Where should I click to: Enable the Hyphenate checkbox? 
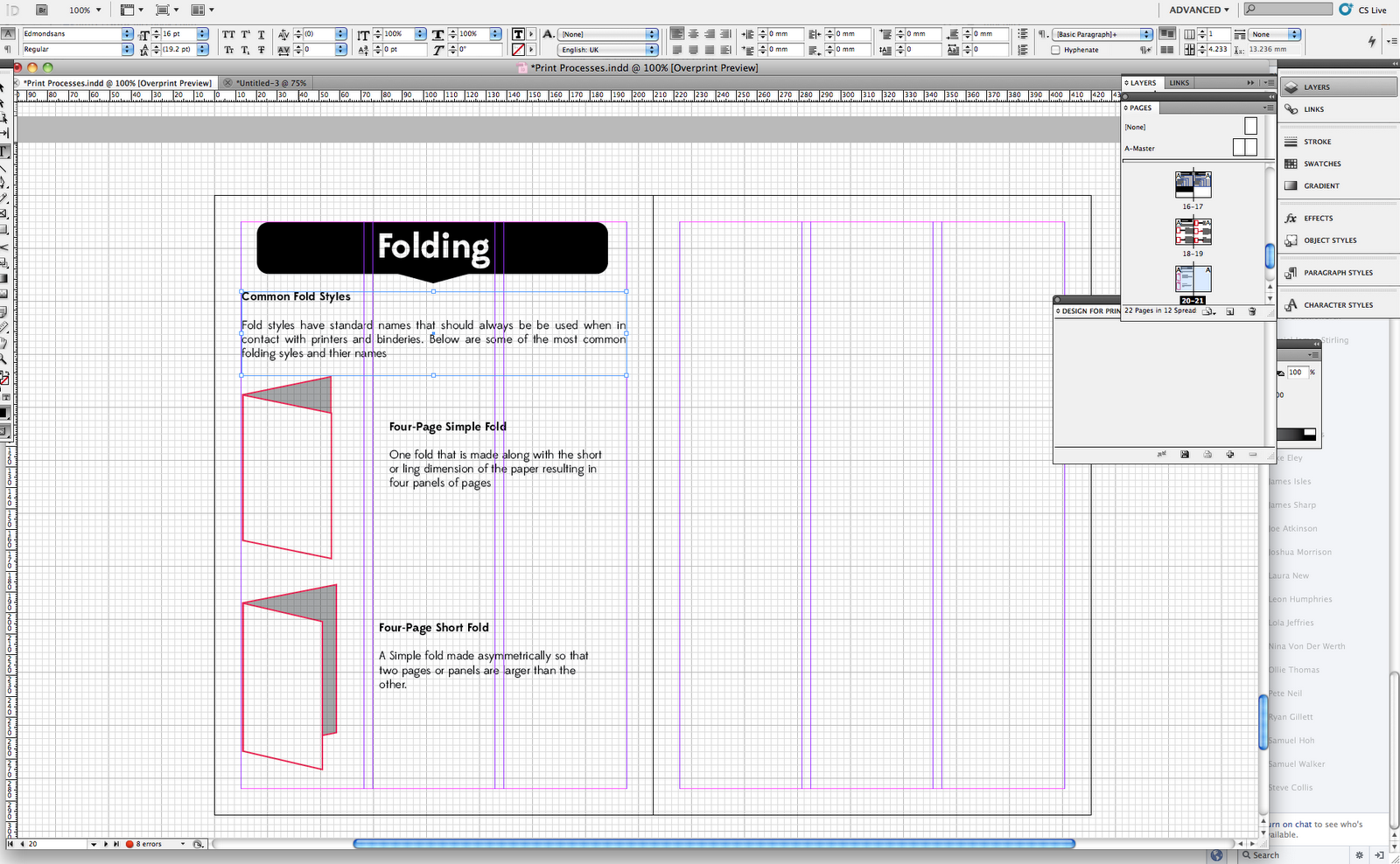pos(1056,50)
